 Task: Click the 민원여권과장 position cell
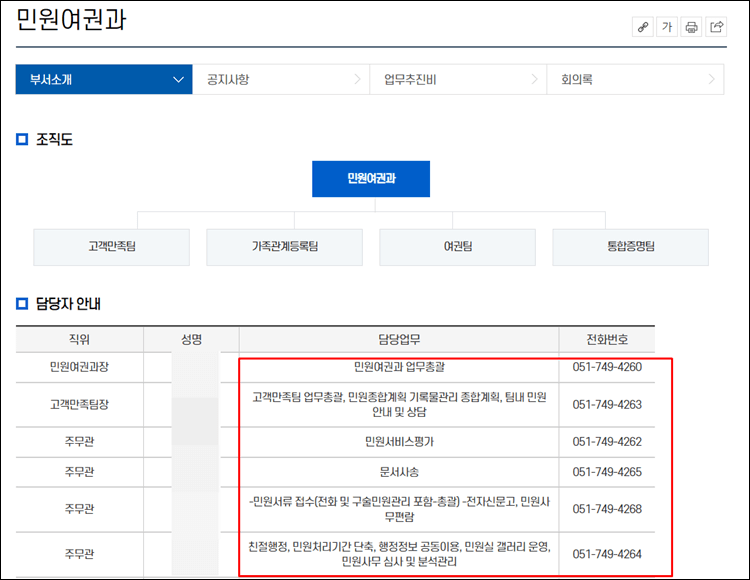point(79,367)
